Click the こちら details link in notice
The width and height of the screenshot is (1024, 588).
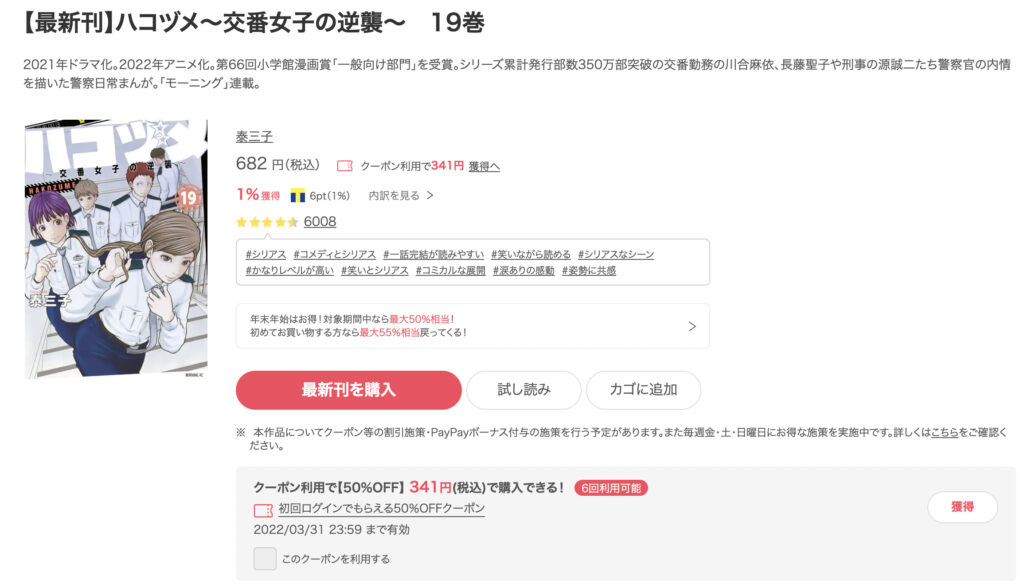click(x=944, y=432)
